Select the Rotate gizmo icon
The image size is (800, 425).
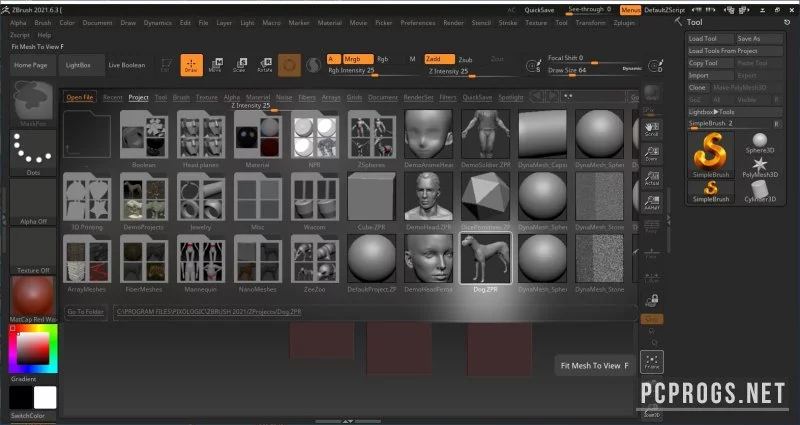265,65
